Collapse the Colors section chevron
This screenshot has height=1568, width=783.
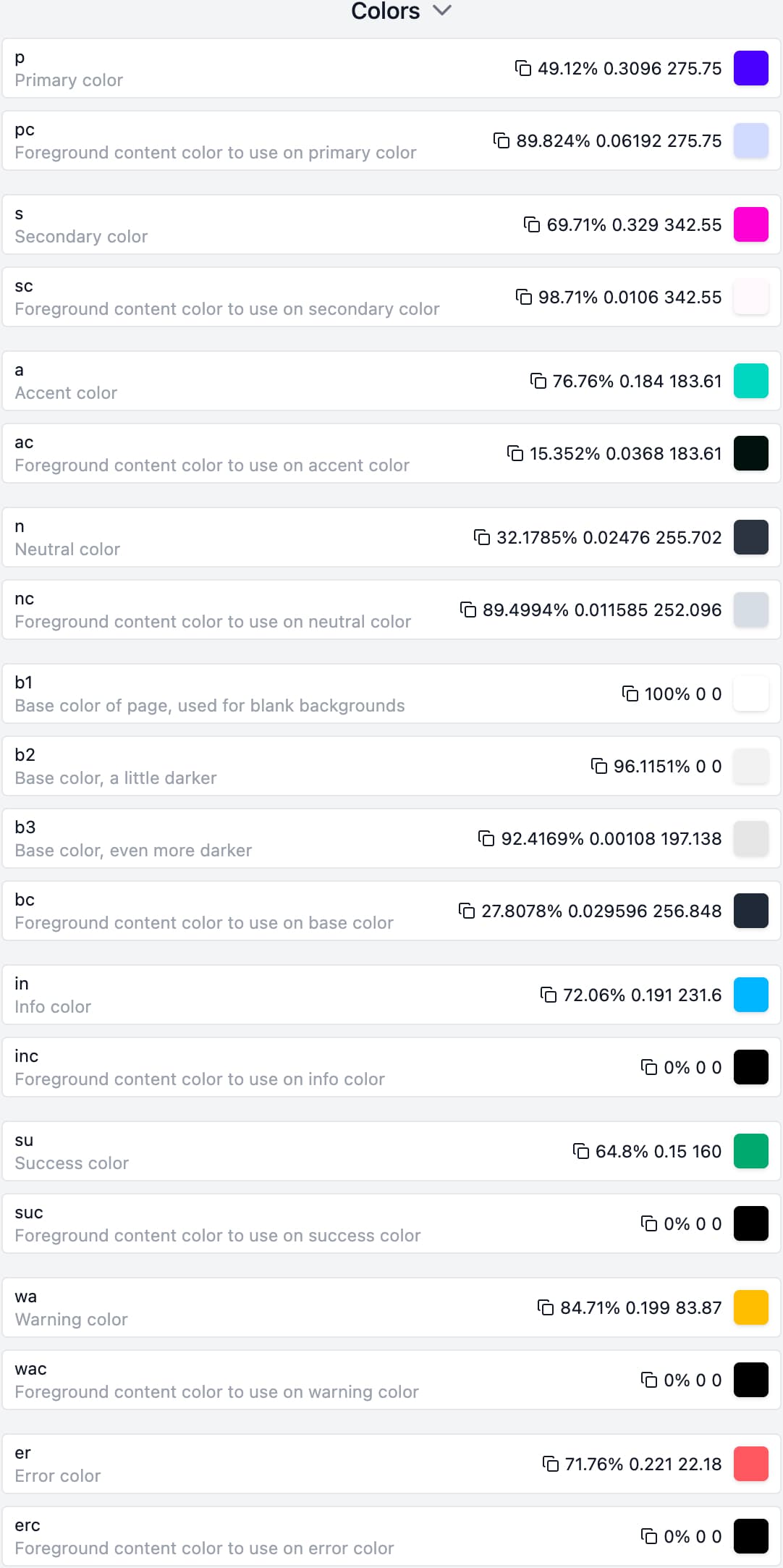[443, 11]
